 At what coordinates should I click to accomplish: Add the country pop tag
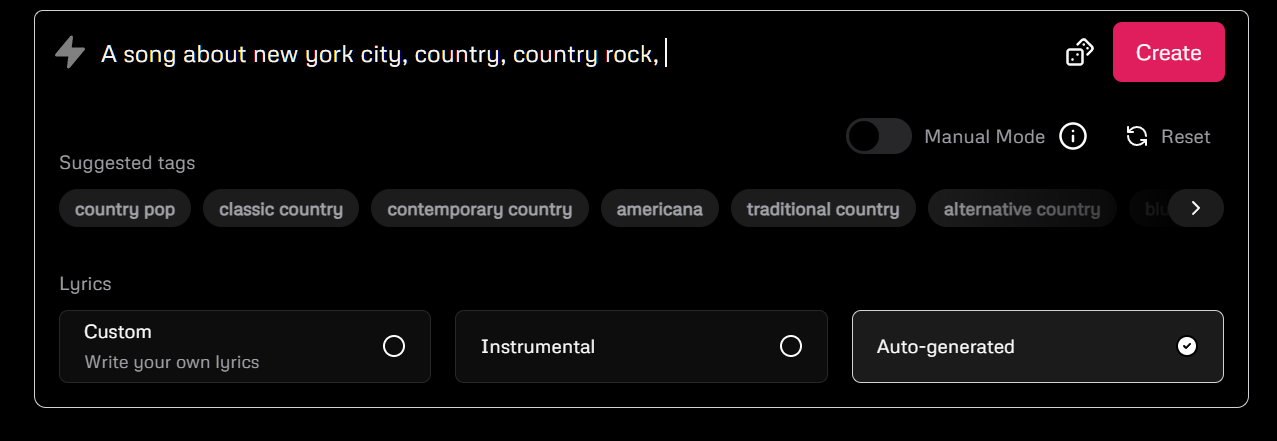125,209
